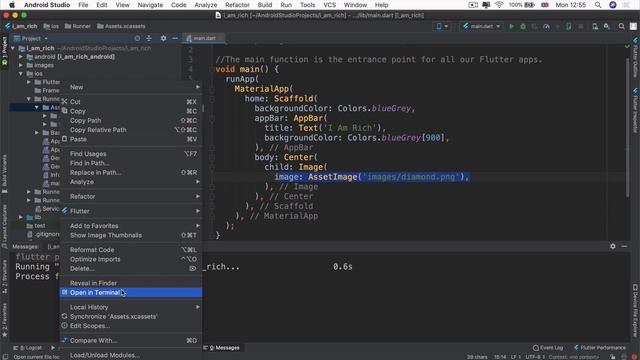Open Messages panel settings gear

(x=613, y=246)
